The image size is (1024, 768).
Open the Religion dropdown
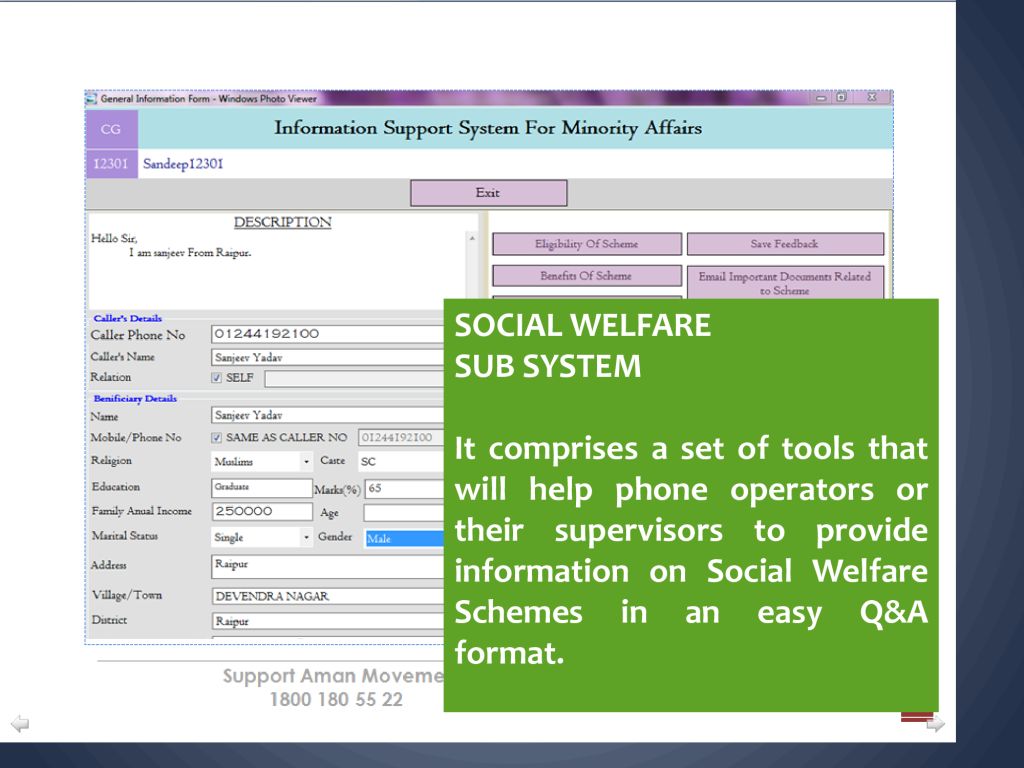pos(307,462)
